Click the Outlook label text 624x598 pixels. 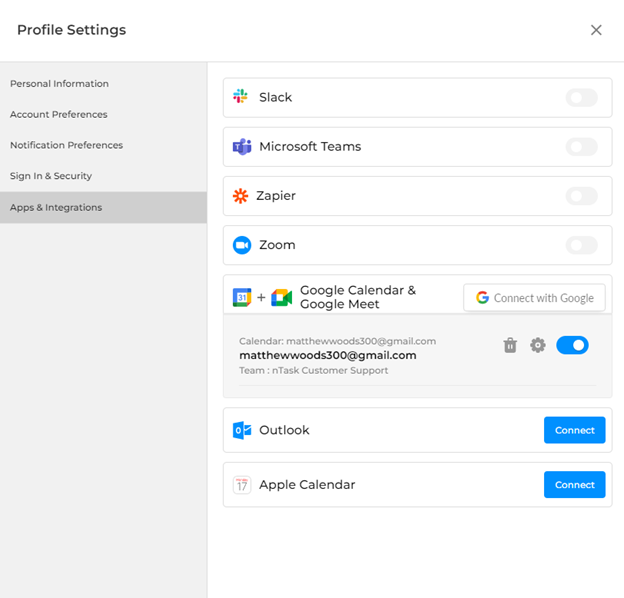(284, 430)
